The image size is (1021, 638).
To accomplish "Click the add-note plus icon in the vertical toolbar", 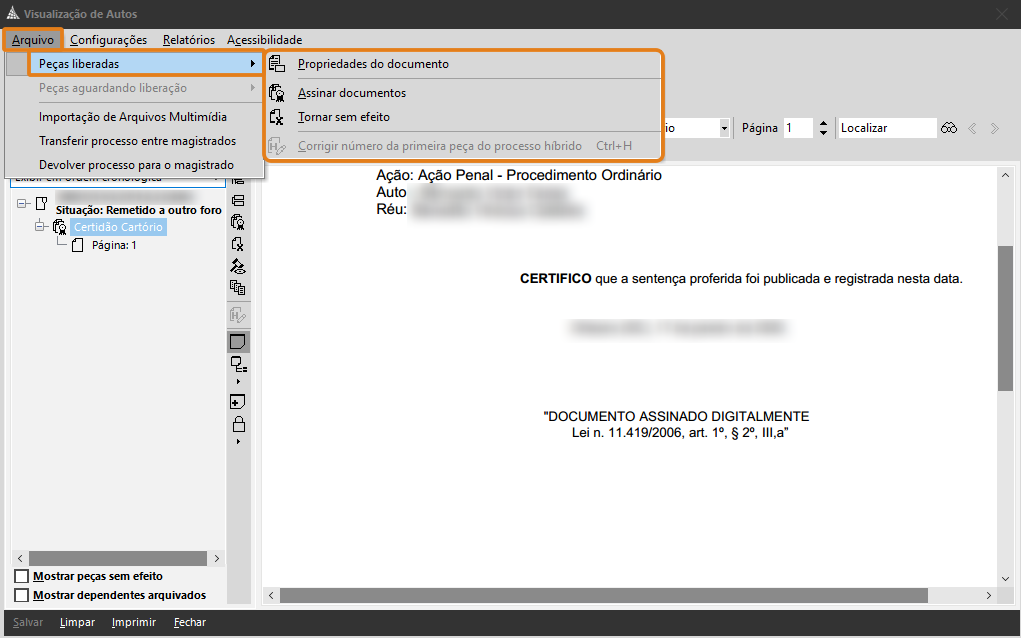I will 238,402.
